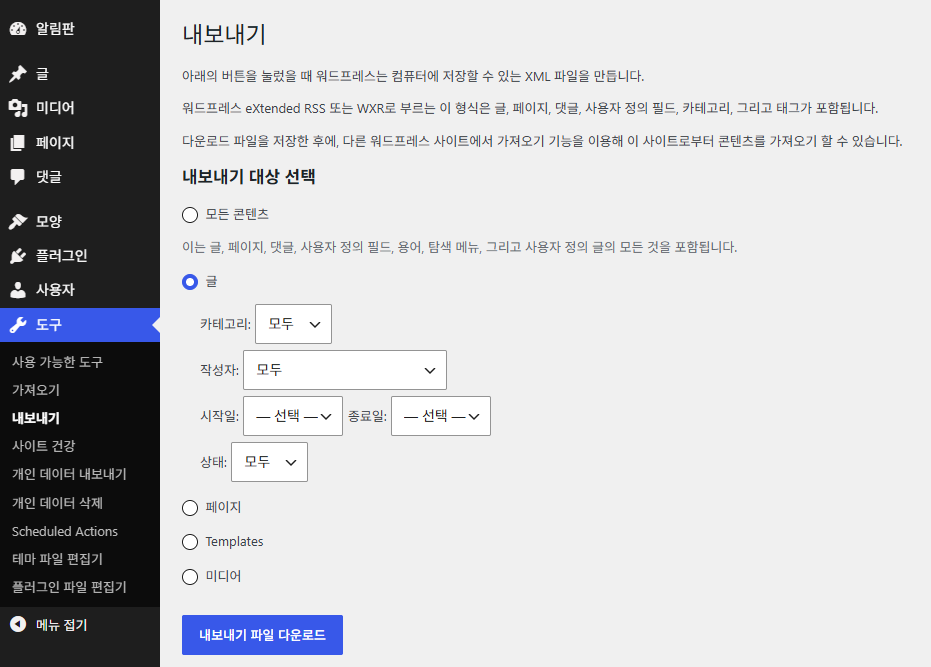Screen dimensions: 931x667
Task: Select the 글 radio button
Action: pyautogui.click(x=190, y=282)
